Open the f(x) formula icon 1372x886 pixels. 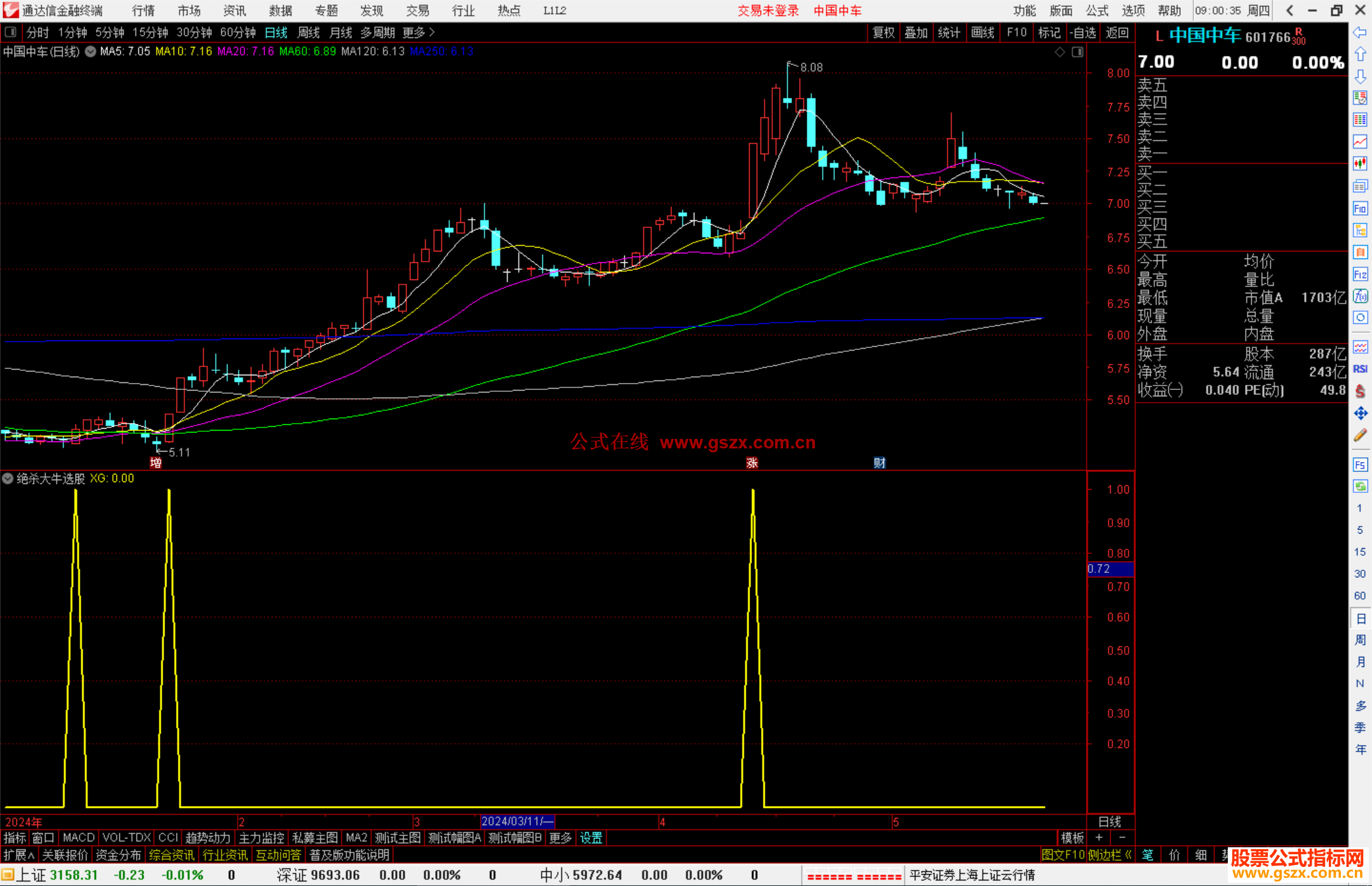(1360, 297)
